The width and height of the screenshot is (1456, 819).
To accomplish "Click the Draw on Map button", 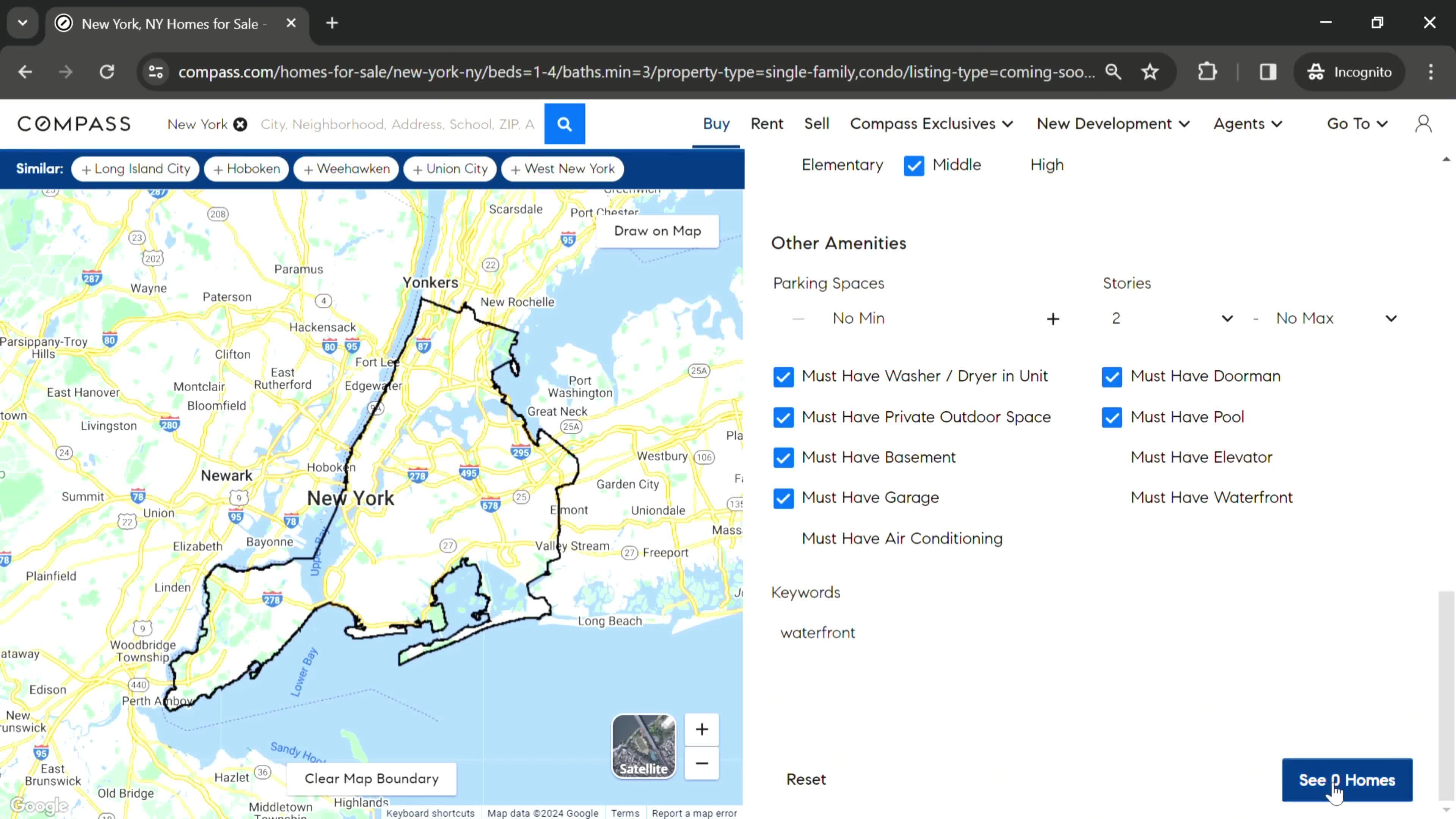I will point(657,231).
